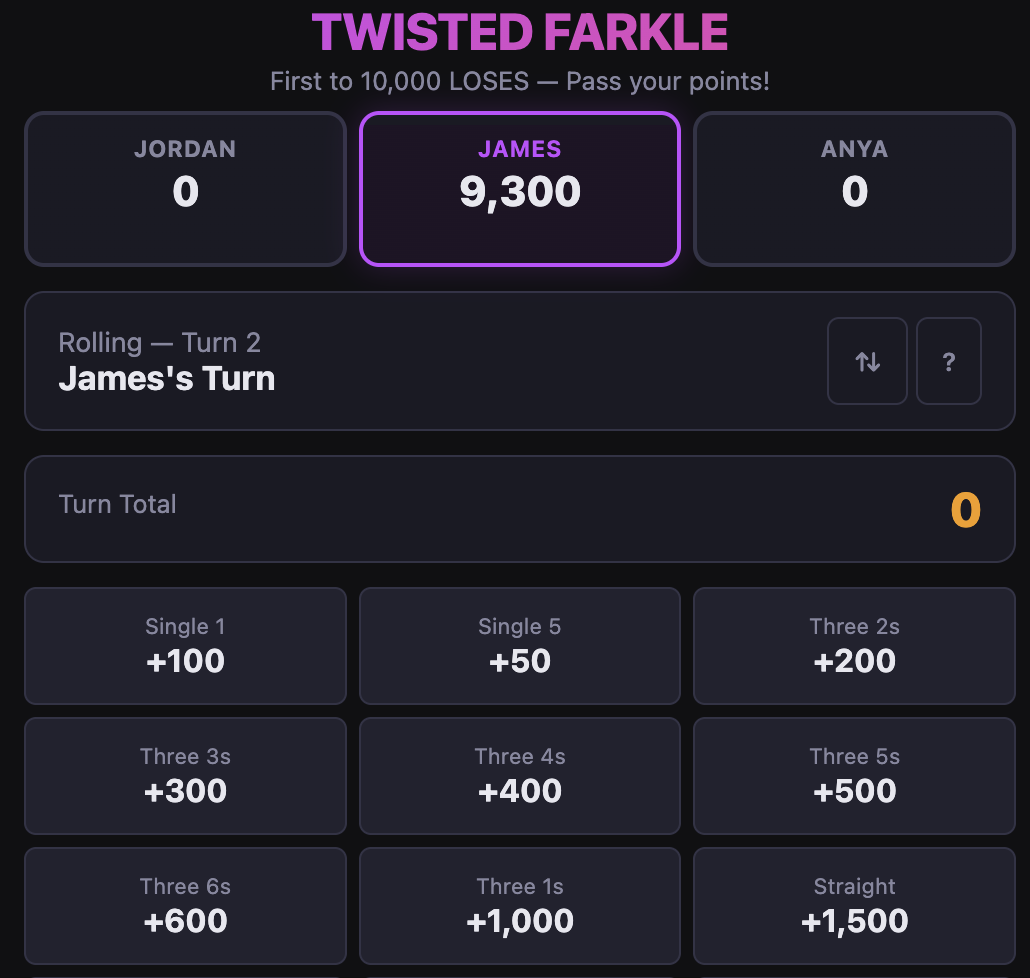Click the Rolling — Turn 2 label
Image resolution: width=1030 pixels, height=978 pixels.
click(160, 343)
